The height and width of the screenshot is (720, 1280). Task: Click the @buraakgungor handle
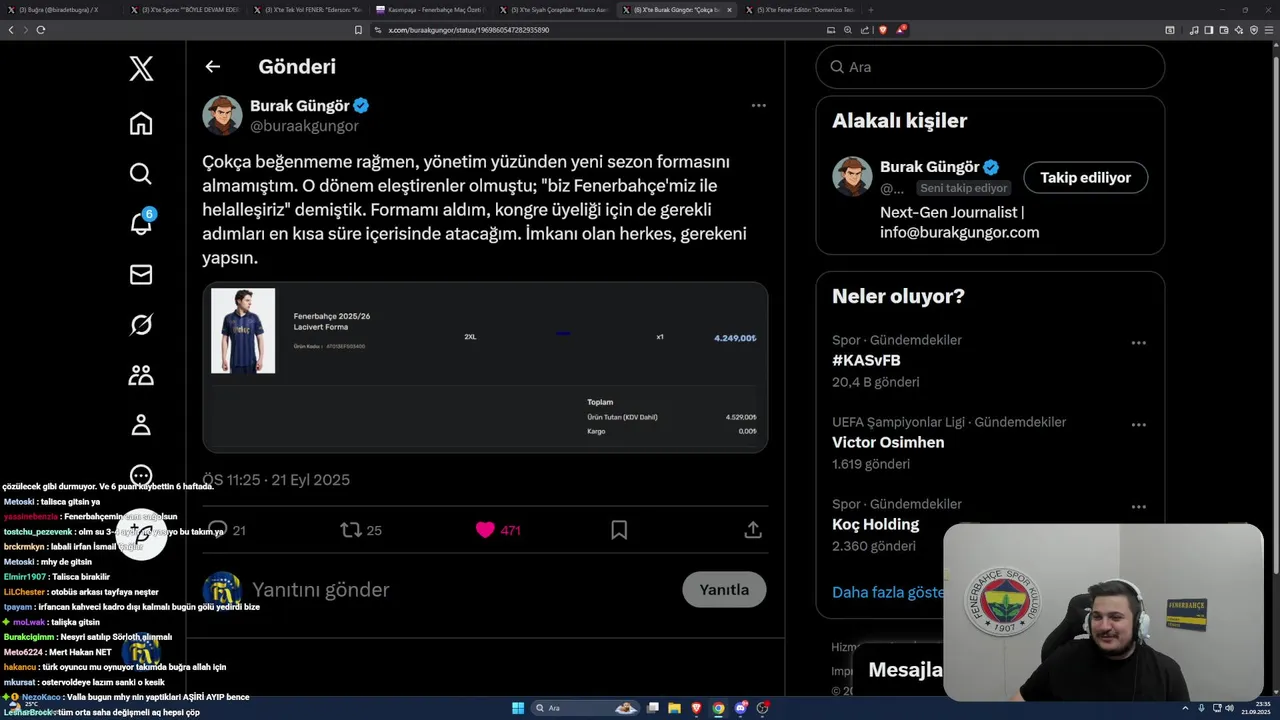click(x=304, y=126)
